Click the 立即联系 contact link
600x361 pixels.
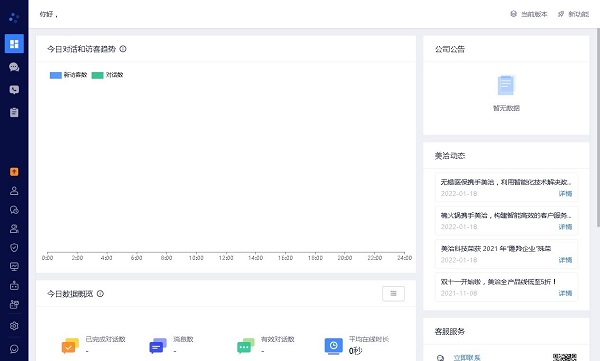(x=467, y=358)
